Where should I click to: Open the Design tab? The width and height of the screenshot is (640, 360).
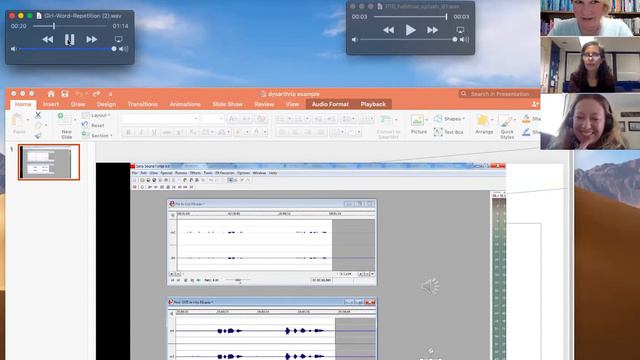pos(106,104)
